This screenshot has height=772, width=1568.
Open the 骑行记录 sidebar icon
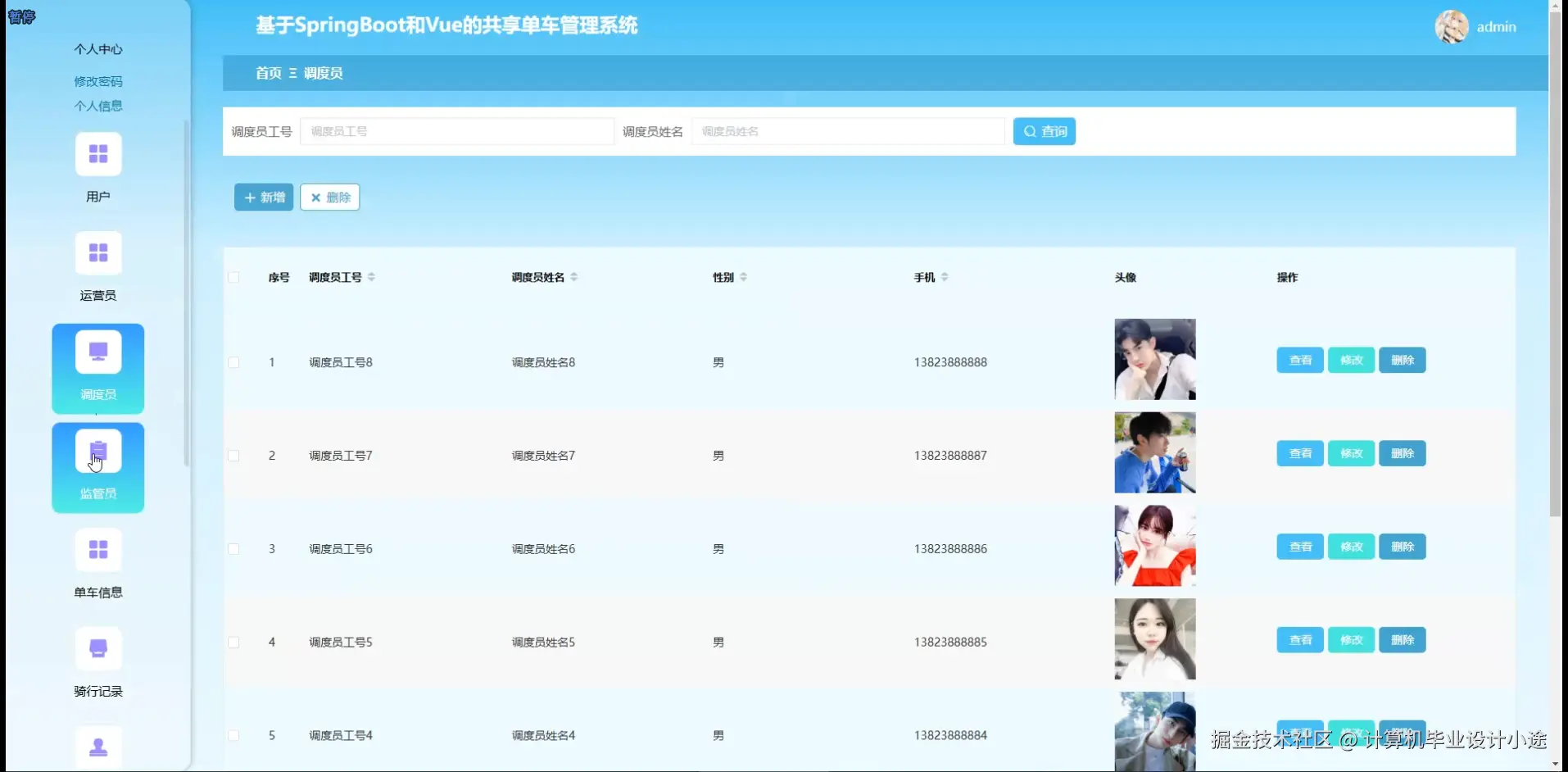coord(98,648)
